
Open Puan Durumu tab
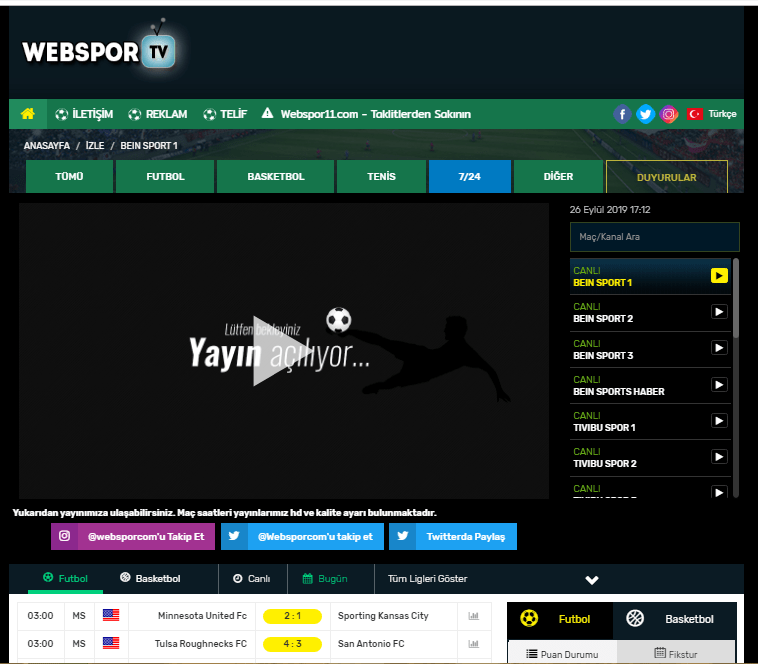click(562, 654)
